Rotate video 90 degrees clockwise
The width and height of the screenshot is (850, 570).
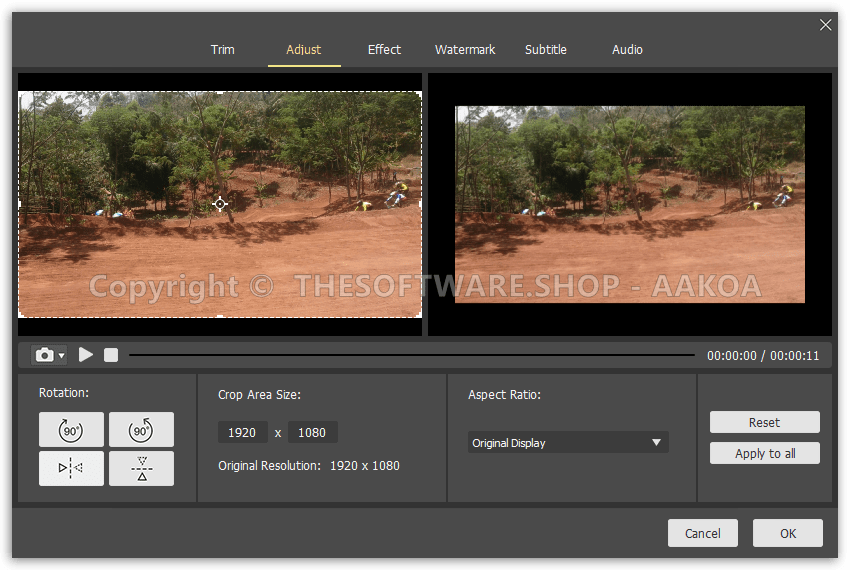pyautogui.click(x=71, y=430)
